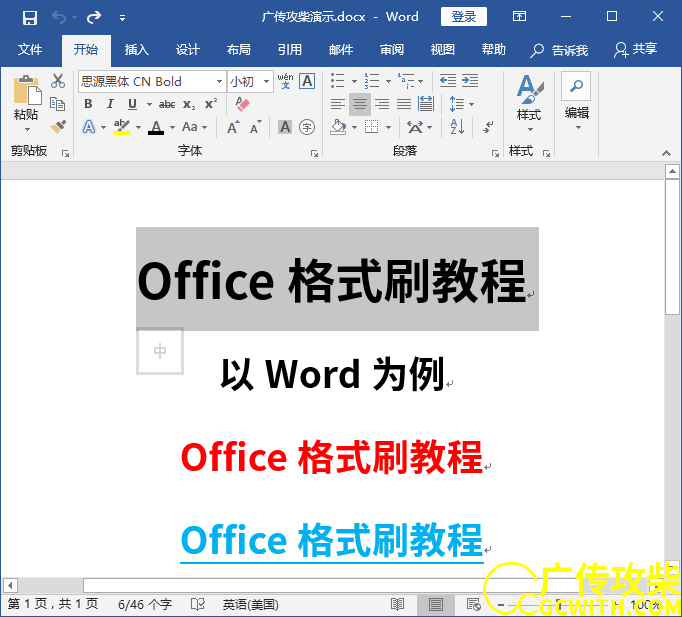
Task: Open the 文件 tab
Action: tap(30, 50)
